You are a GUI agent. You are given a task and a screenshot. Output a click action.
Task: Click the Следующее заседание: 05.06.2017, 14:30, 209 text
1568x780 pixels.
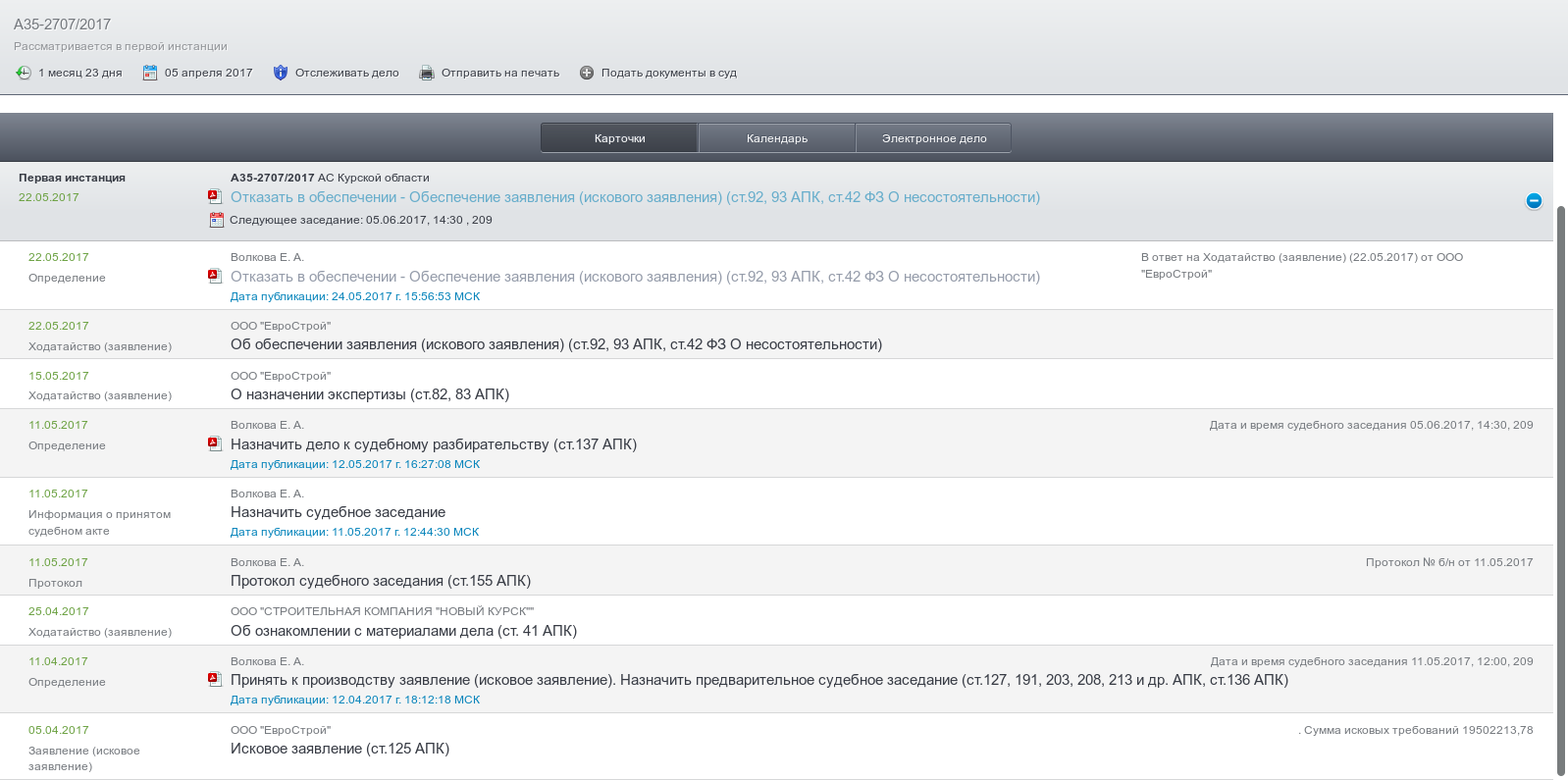[361, 220]
